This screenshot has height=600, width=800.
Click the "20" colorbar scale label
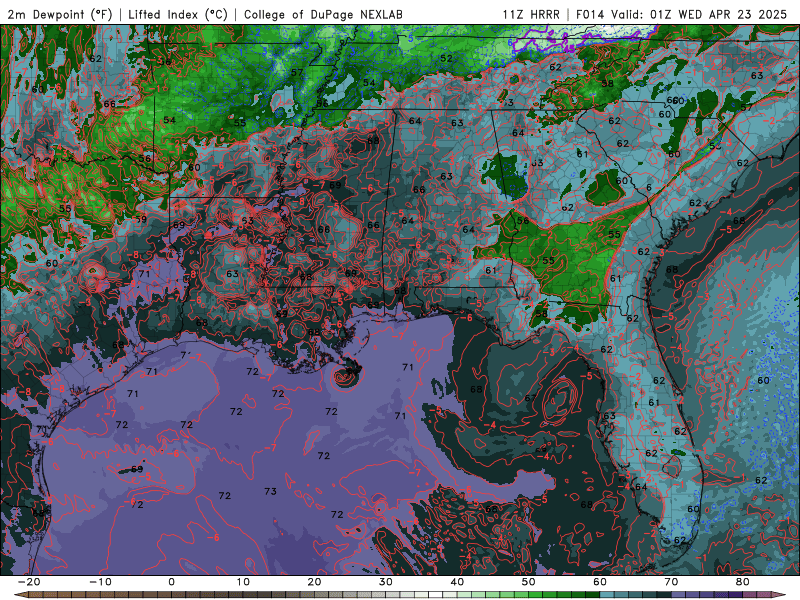[x=314, y=582]
